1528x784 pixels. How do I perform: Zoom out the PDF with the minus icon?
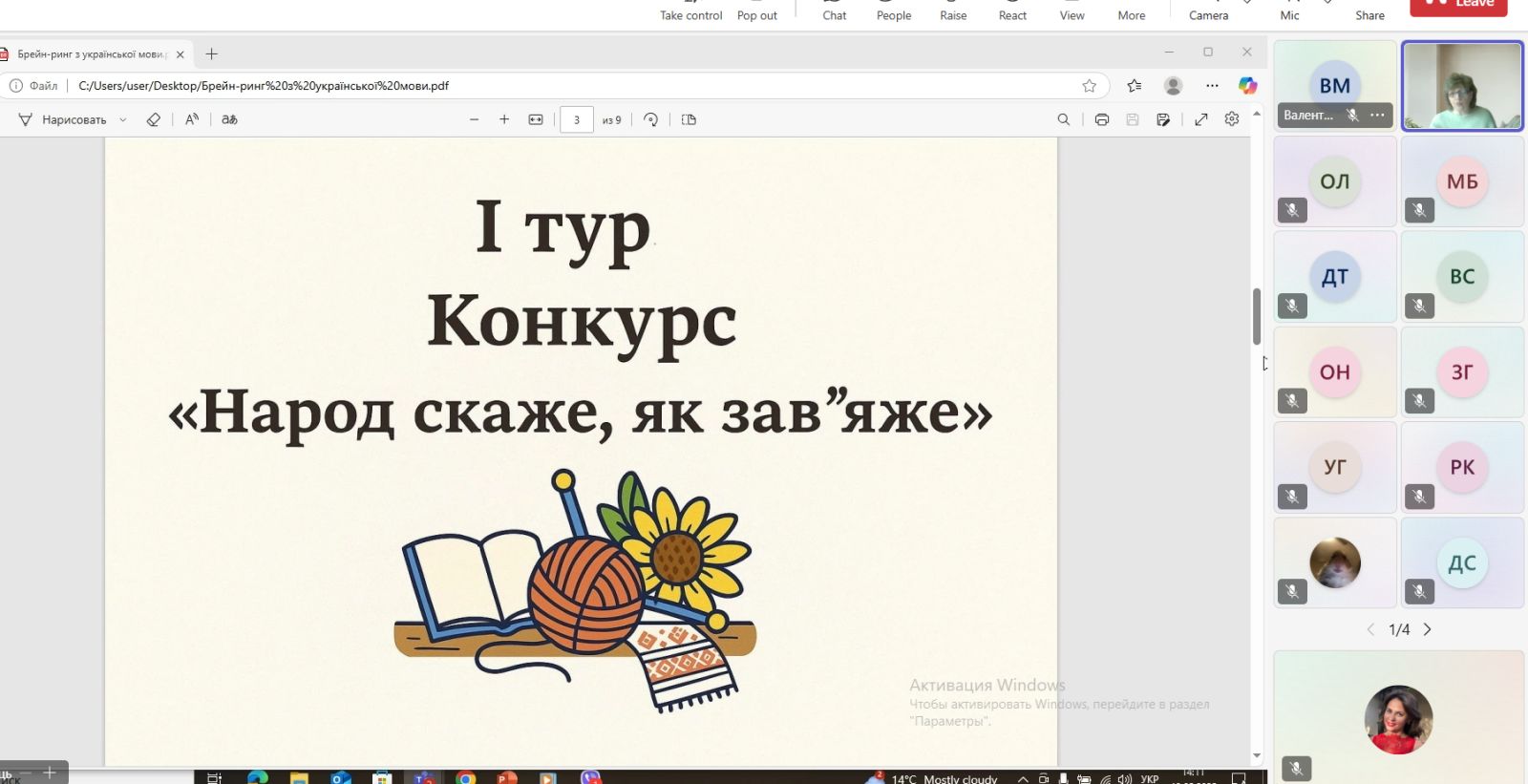tap(474, 119)
